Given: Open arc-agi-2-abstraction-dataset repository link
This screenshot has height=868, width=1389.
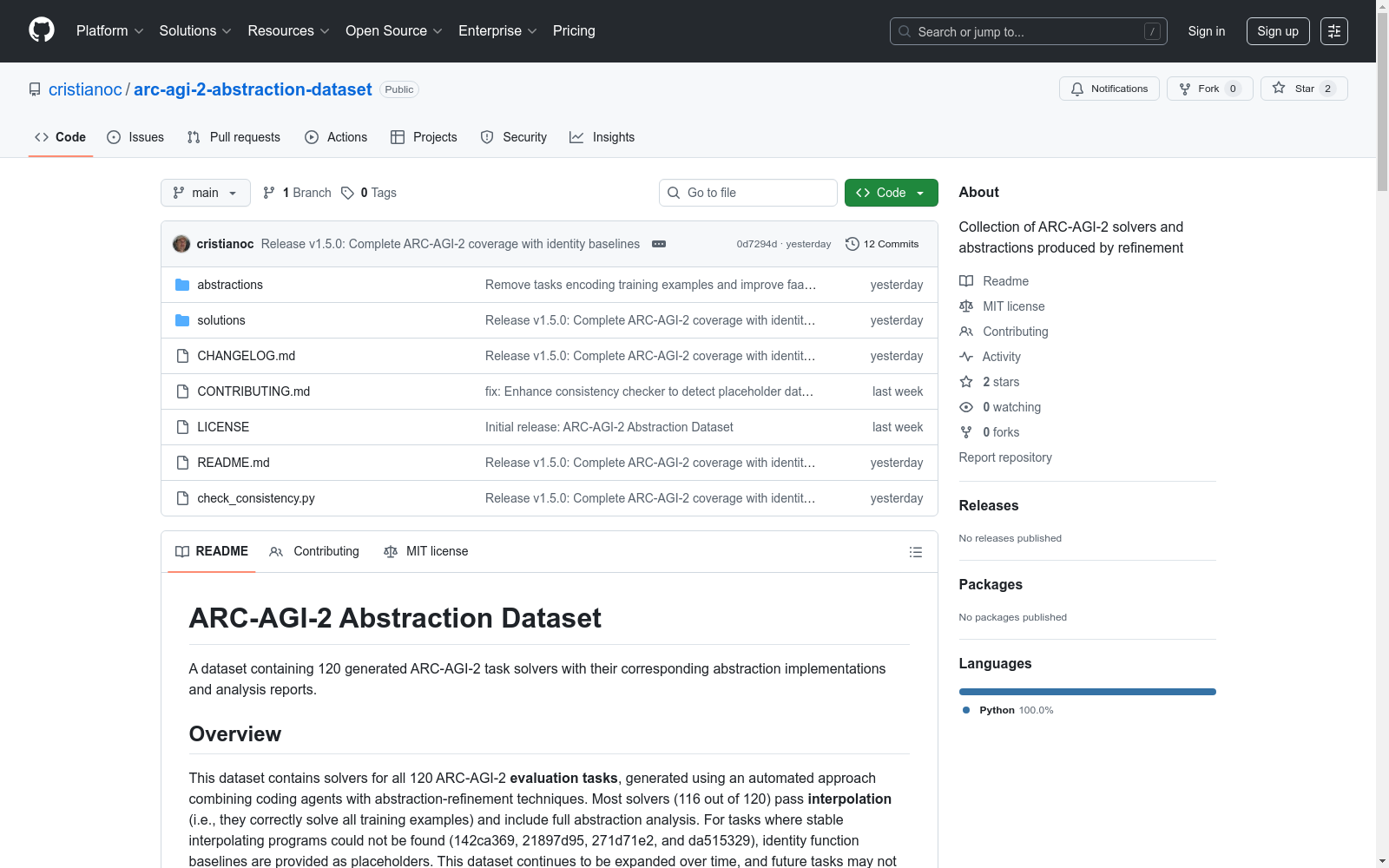Looking at the screenshot, I should [253, 89].
